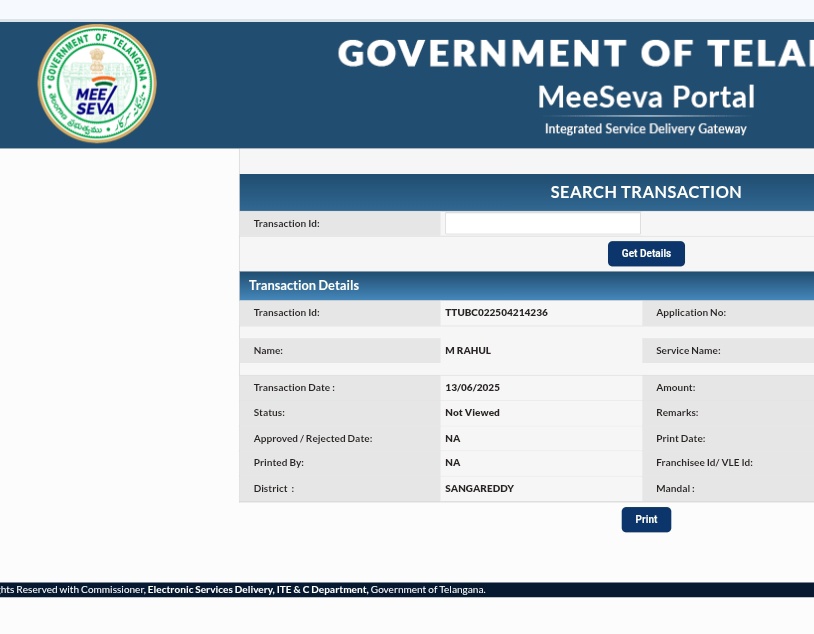Screen dimensions: 814x634
Task: Click the Franchisee Id/ VLE Id: label
Action: point(704,462)
